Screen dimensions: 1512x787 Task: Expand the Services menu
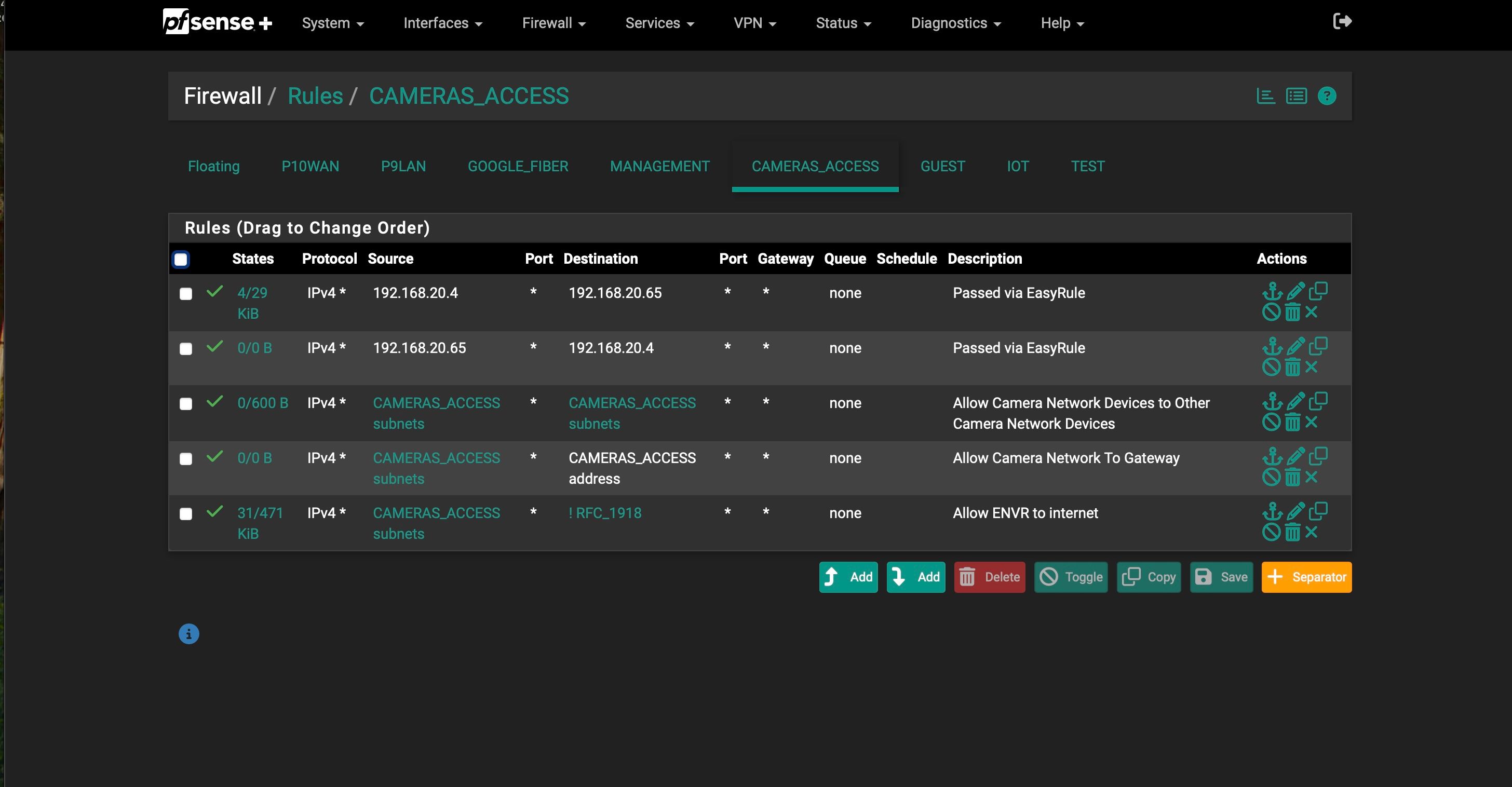click(659, 23)
